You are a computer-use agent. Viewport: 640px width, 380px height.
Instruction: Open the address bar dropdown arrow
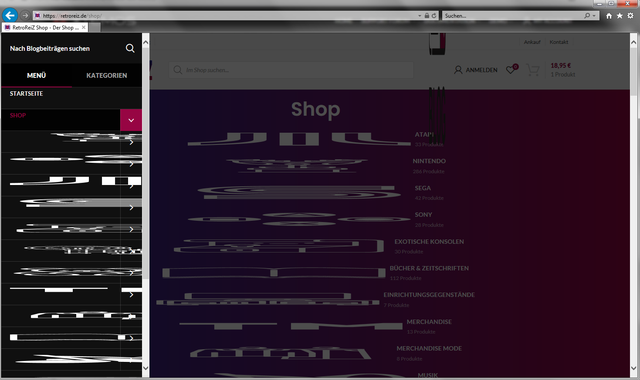coord(420,16)
